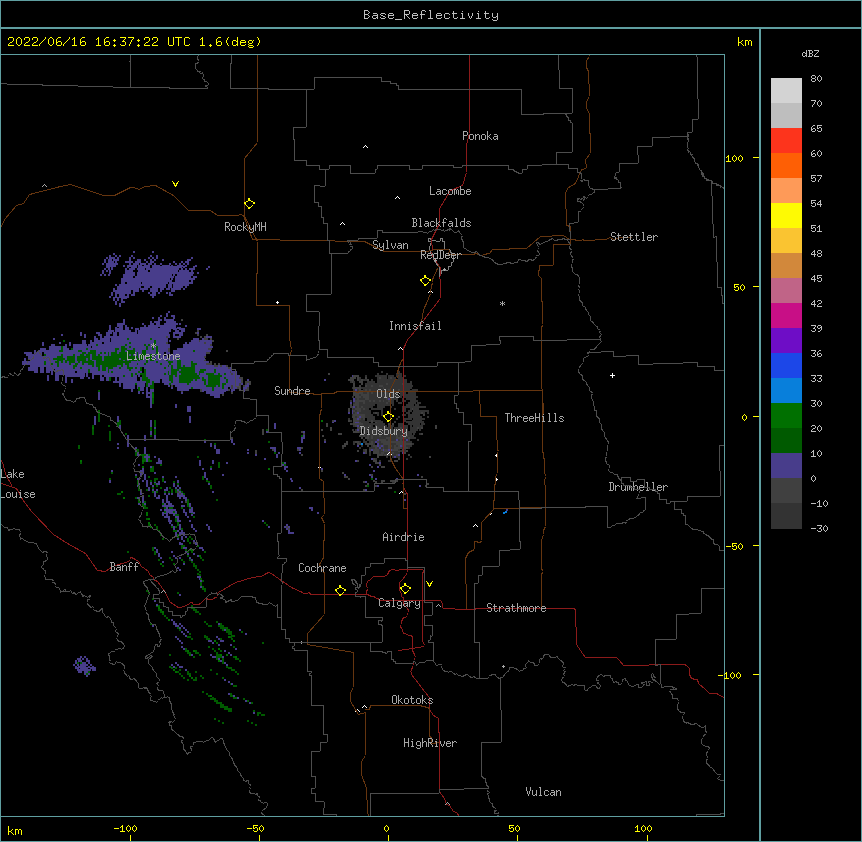862x842 pixels.
Task: Click the white asterisk marker east of Innisfail
Action: pyautogui.click(x=502, y=303)
